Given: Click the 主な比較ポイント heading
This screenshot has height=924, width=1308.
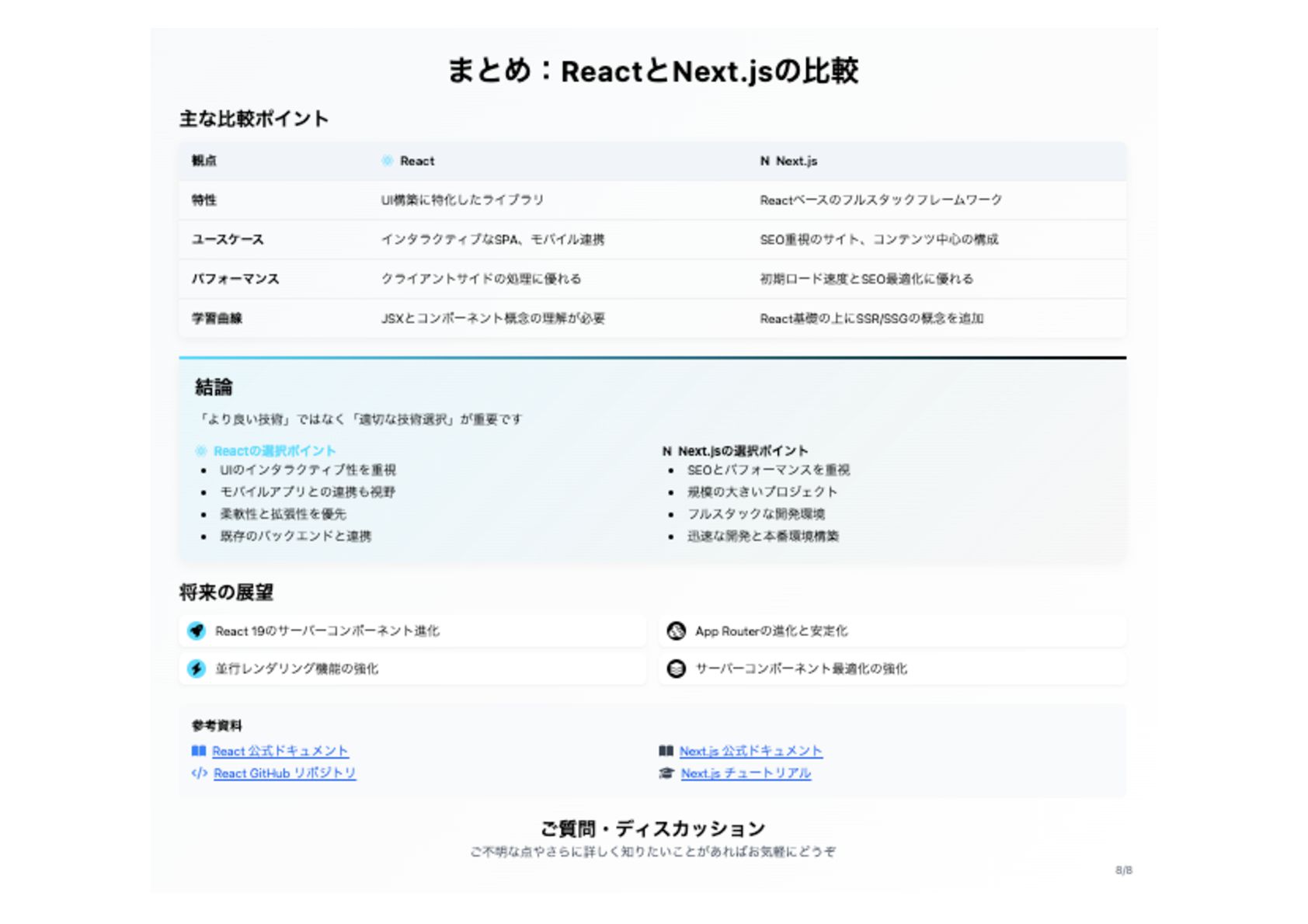Looking at the screenshot, I should tap(254, 119).
